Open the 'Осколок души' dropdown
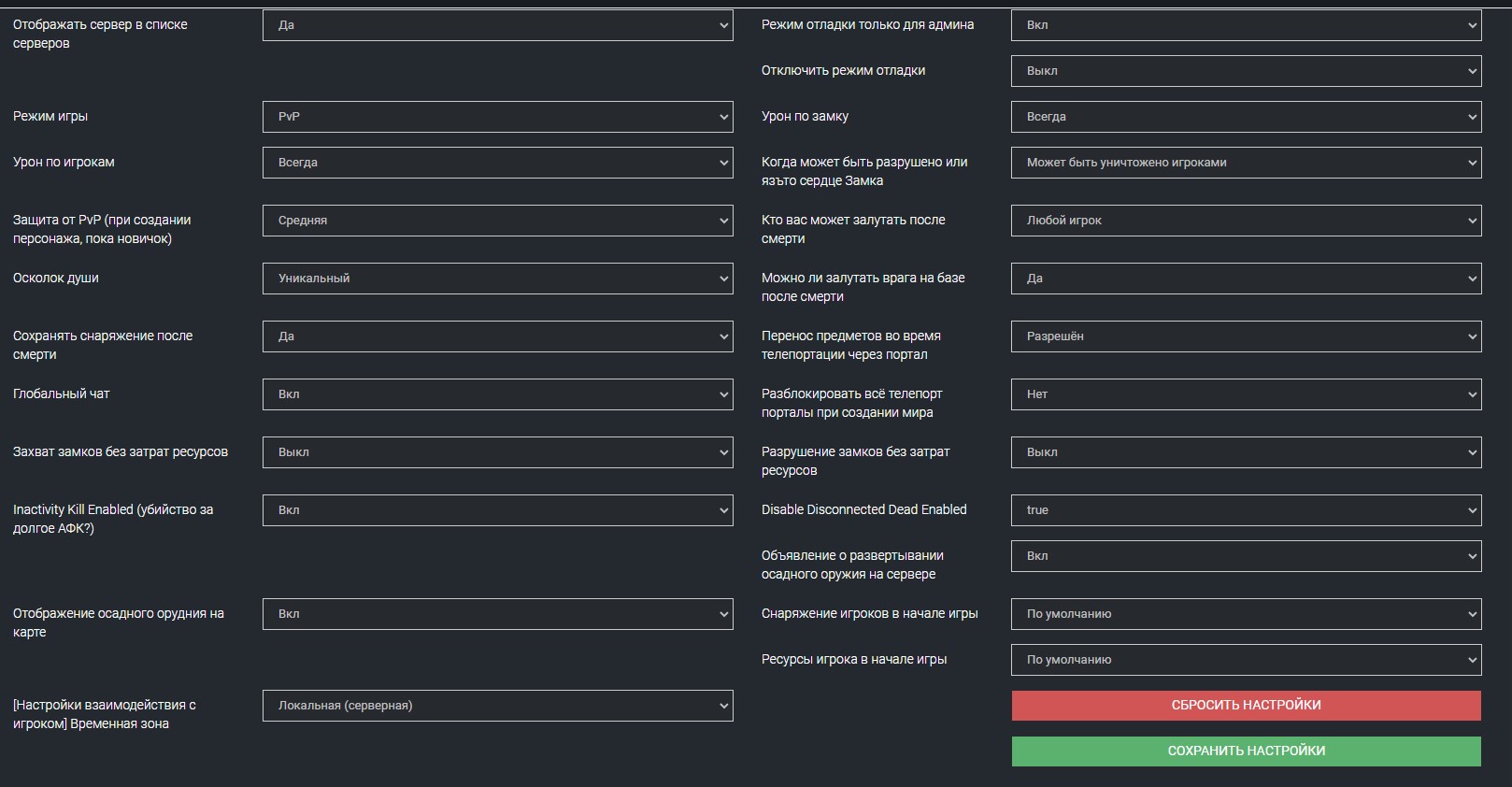 pos(497,279)
